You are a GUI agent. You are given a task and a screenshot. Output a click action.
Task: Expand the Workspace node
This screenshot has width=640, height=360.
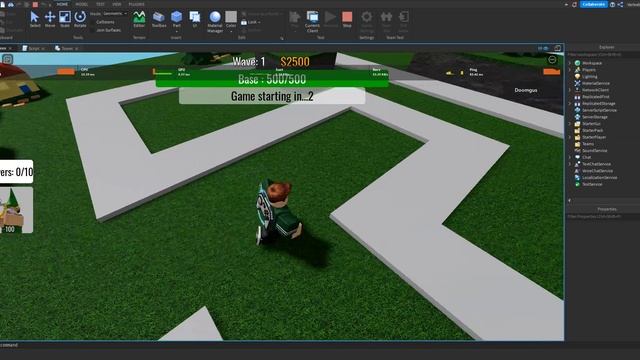(x=570, y=63)
